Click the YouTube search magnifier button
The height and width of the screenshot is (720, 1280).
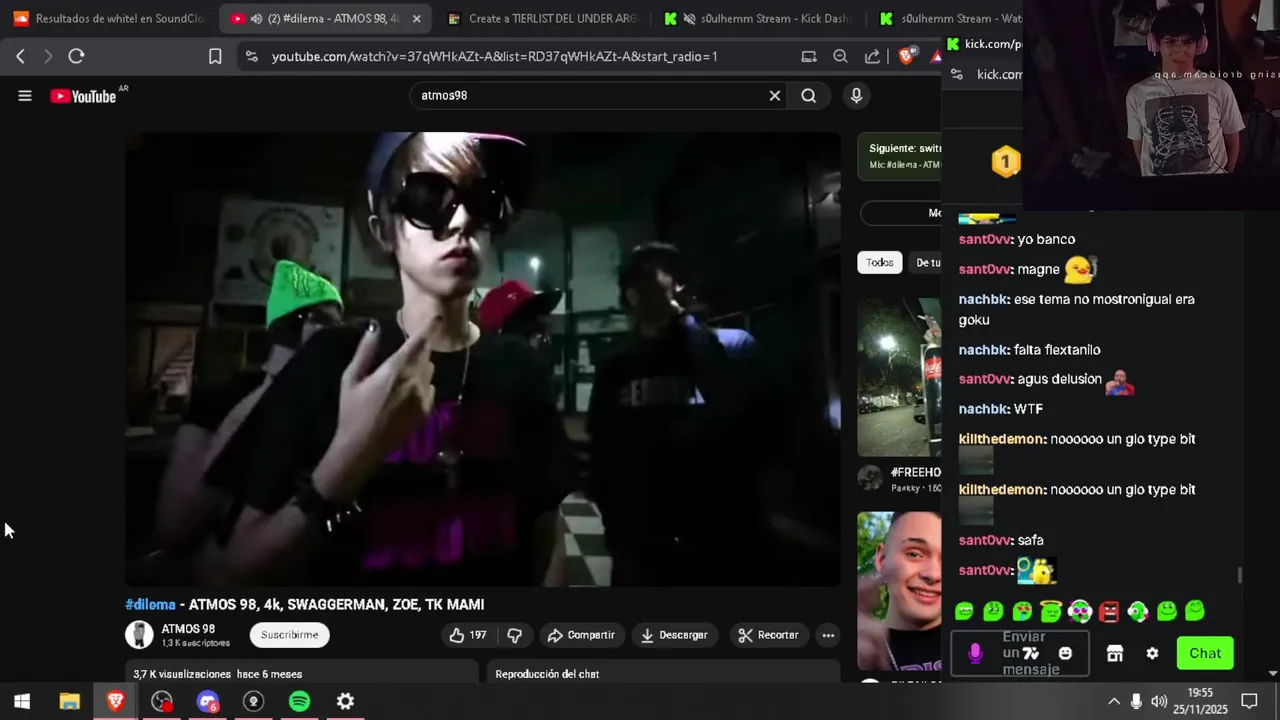(x=808, y=96)
